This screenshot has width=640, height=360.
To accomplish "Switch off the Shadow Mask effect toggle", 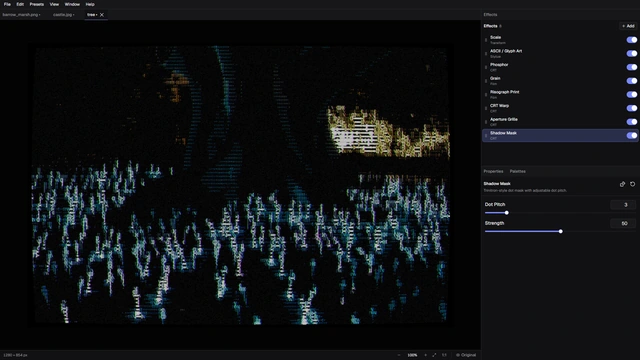I will click(631, 136).
